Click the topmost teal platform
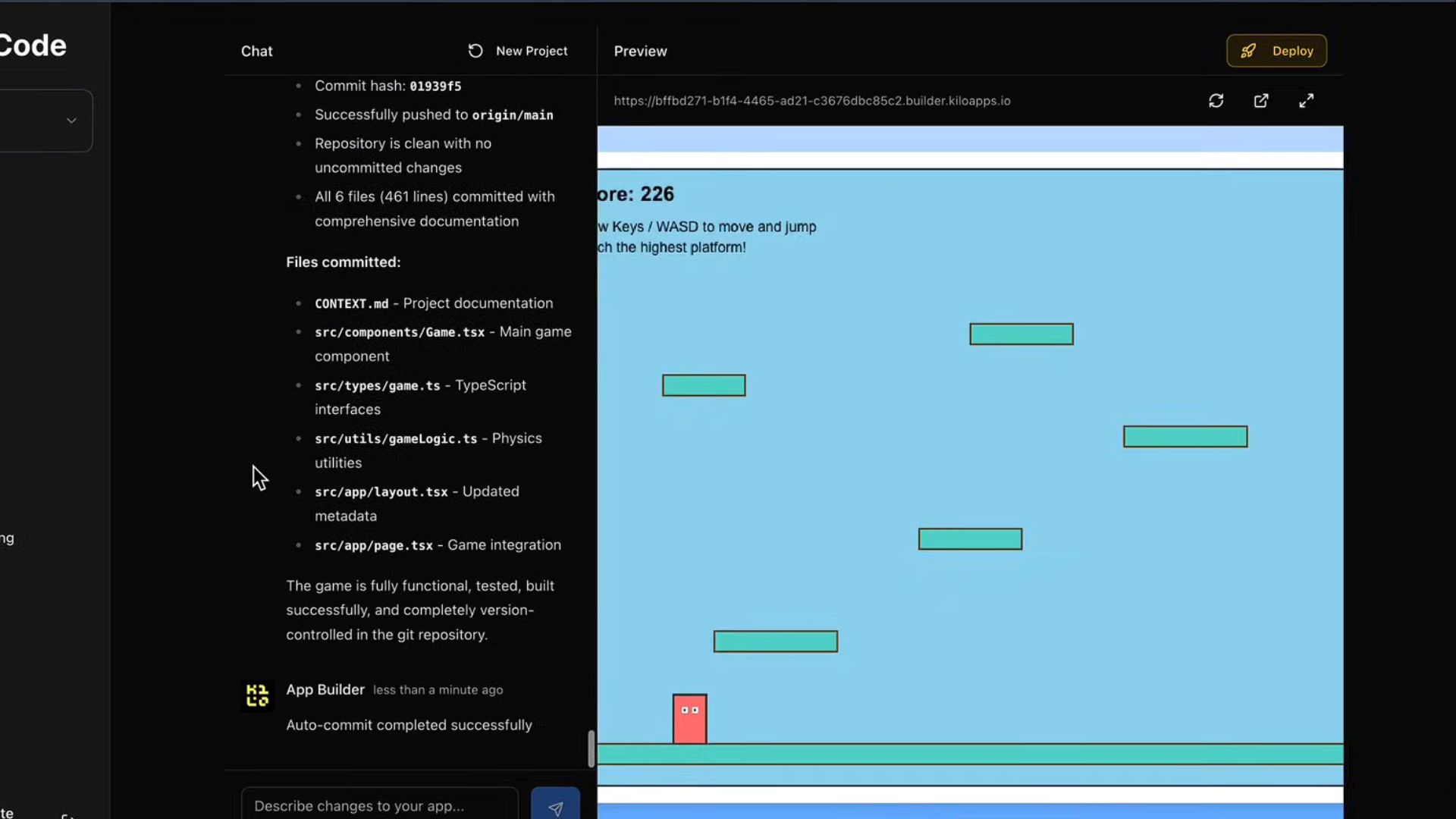This screenshot has height=819, width=1456. point(1021,334)
